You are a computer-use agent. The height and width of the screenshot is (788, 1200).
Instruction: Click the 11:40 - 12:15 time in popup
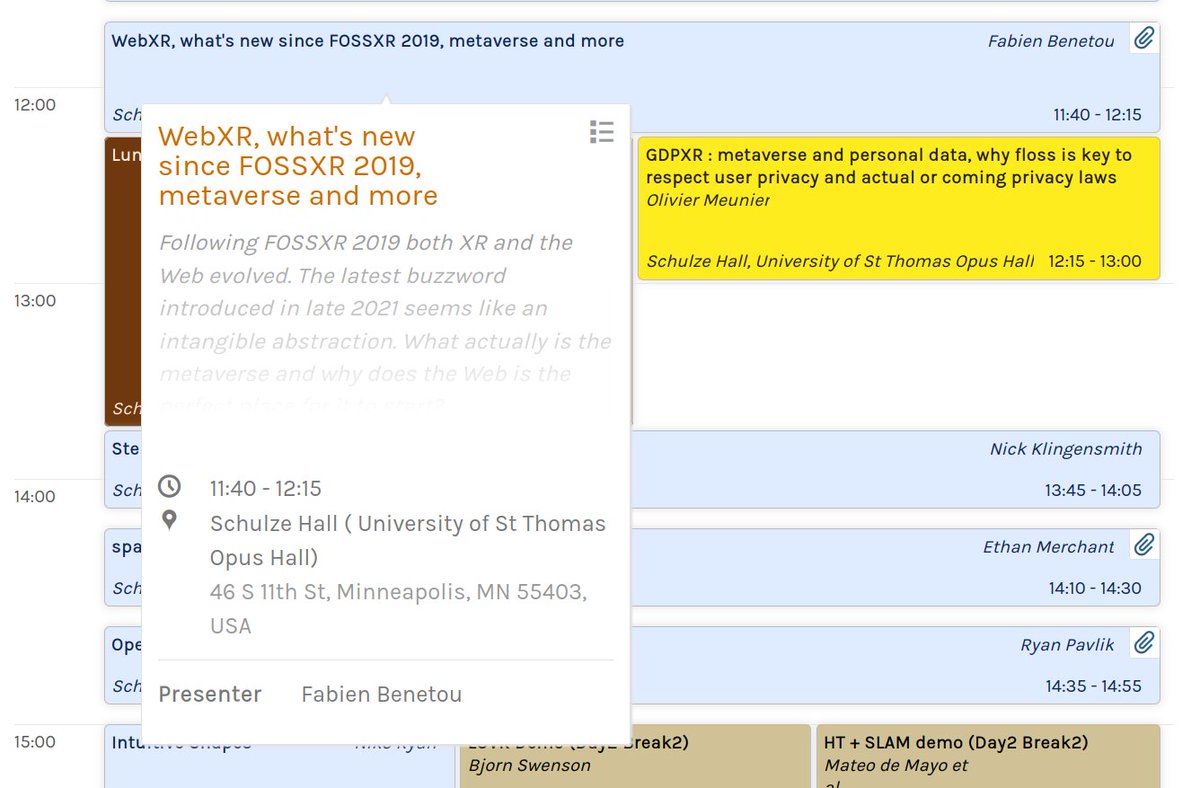click(265, 488)
